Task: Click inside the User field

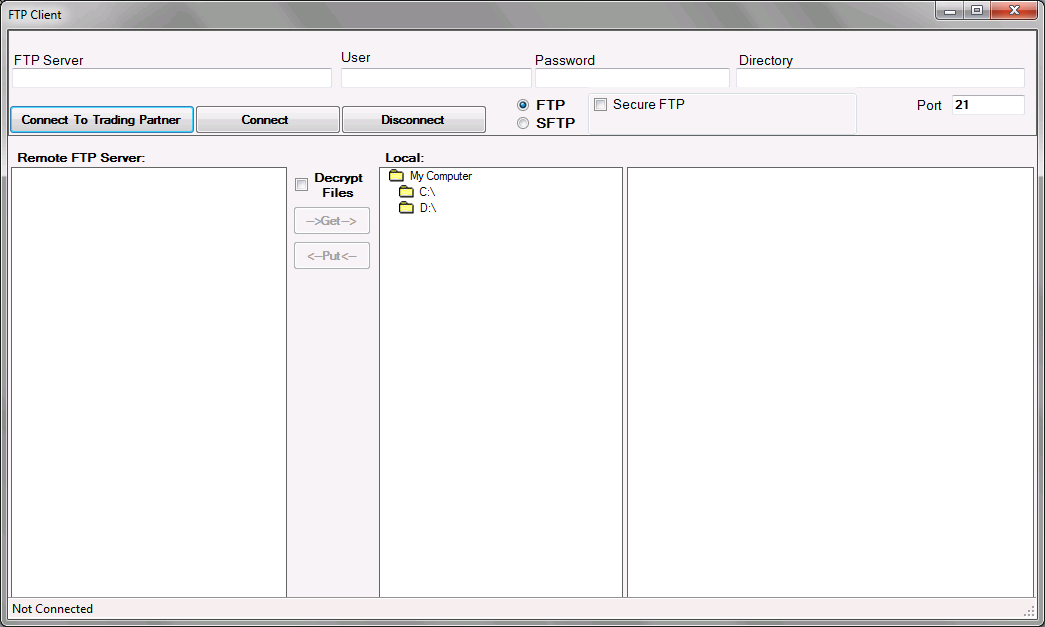Action: [x=435, y=77]
